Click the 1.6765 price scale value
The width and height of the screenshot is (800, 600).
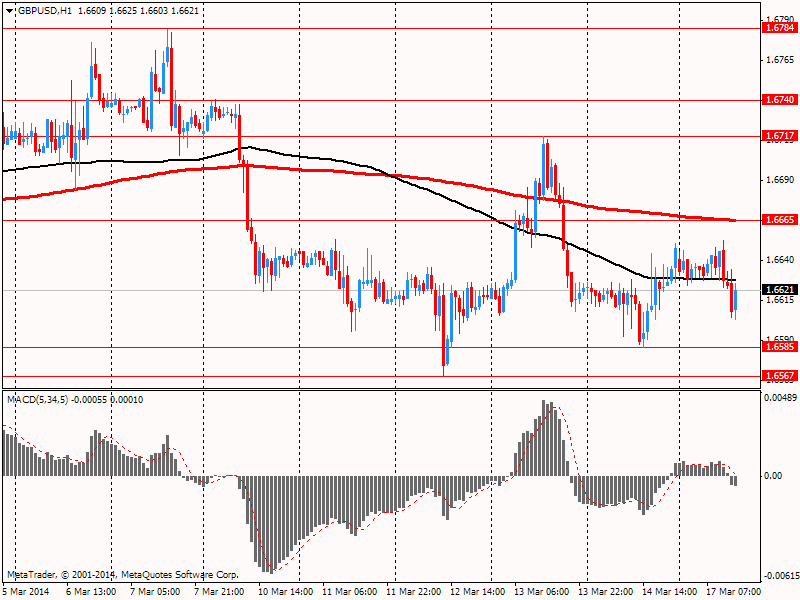781,60
